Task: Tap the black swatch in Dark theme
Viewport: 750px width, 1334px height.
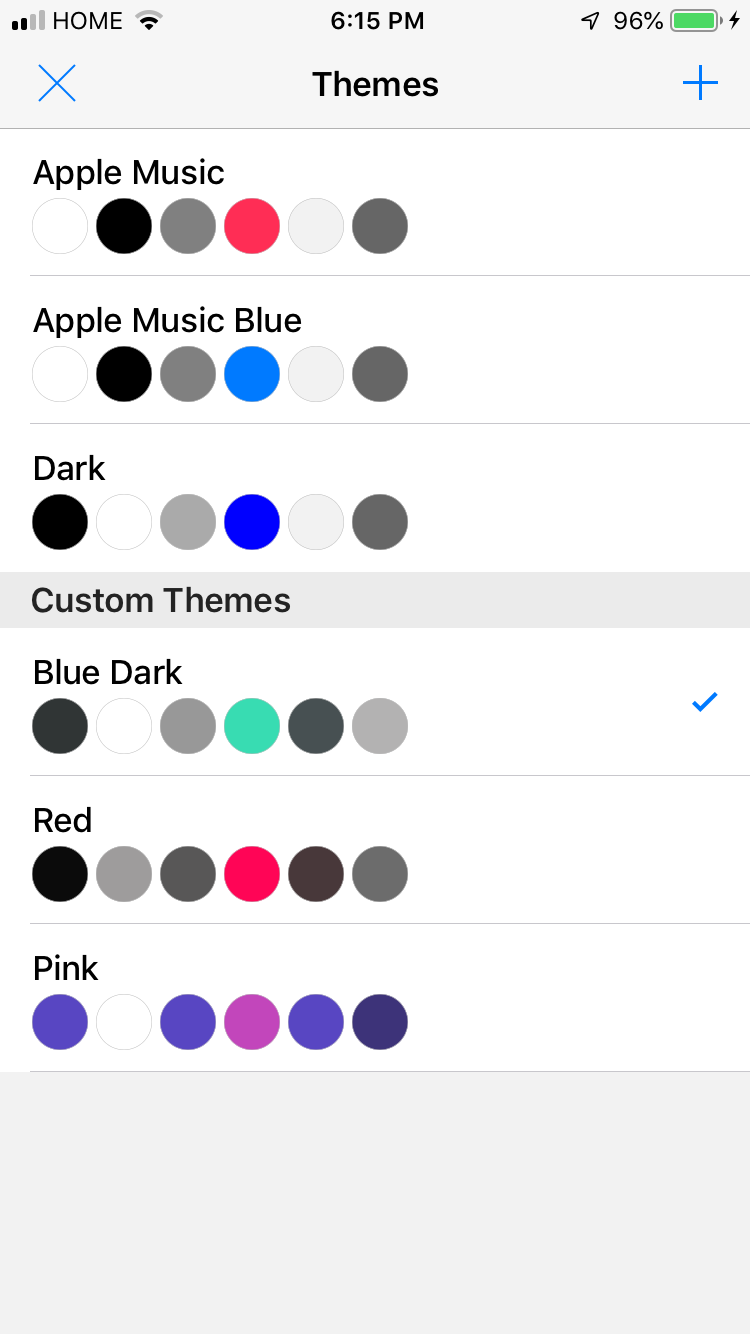Action: point(60,522)
